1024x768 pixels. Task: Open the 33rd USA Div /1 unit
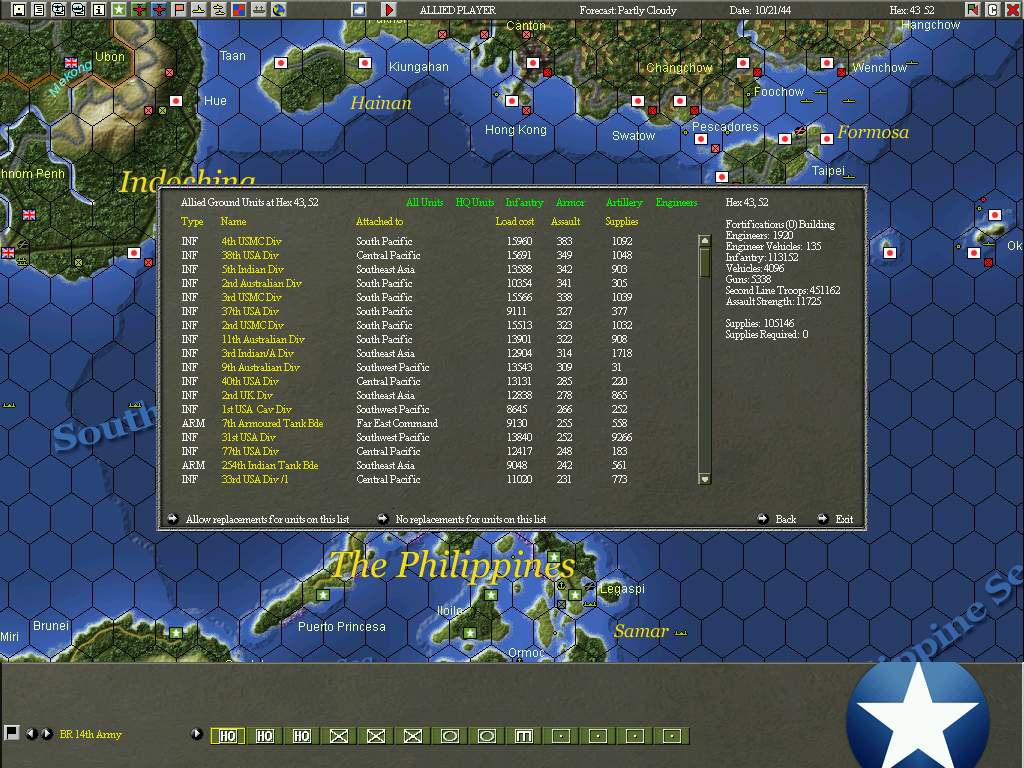(x=255, y=479)
